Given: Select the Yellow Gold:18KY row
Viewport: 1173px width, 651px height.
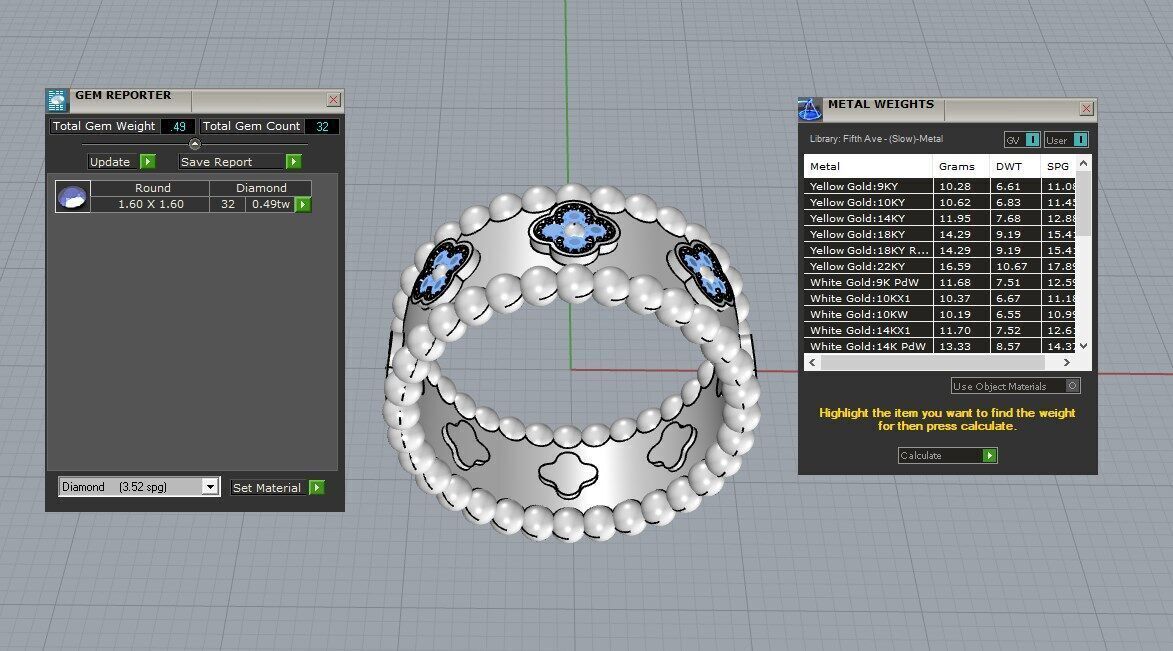Looking at the screenshot, I should point(940,234).
